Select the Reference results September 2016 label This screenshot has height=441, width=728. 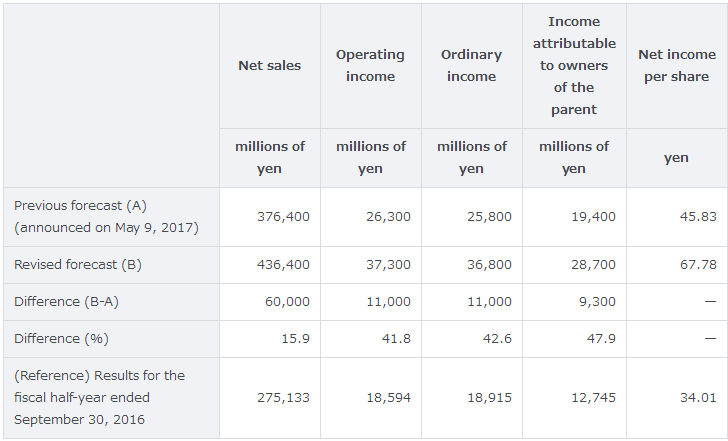(99, 397)
